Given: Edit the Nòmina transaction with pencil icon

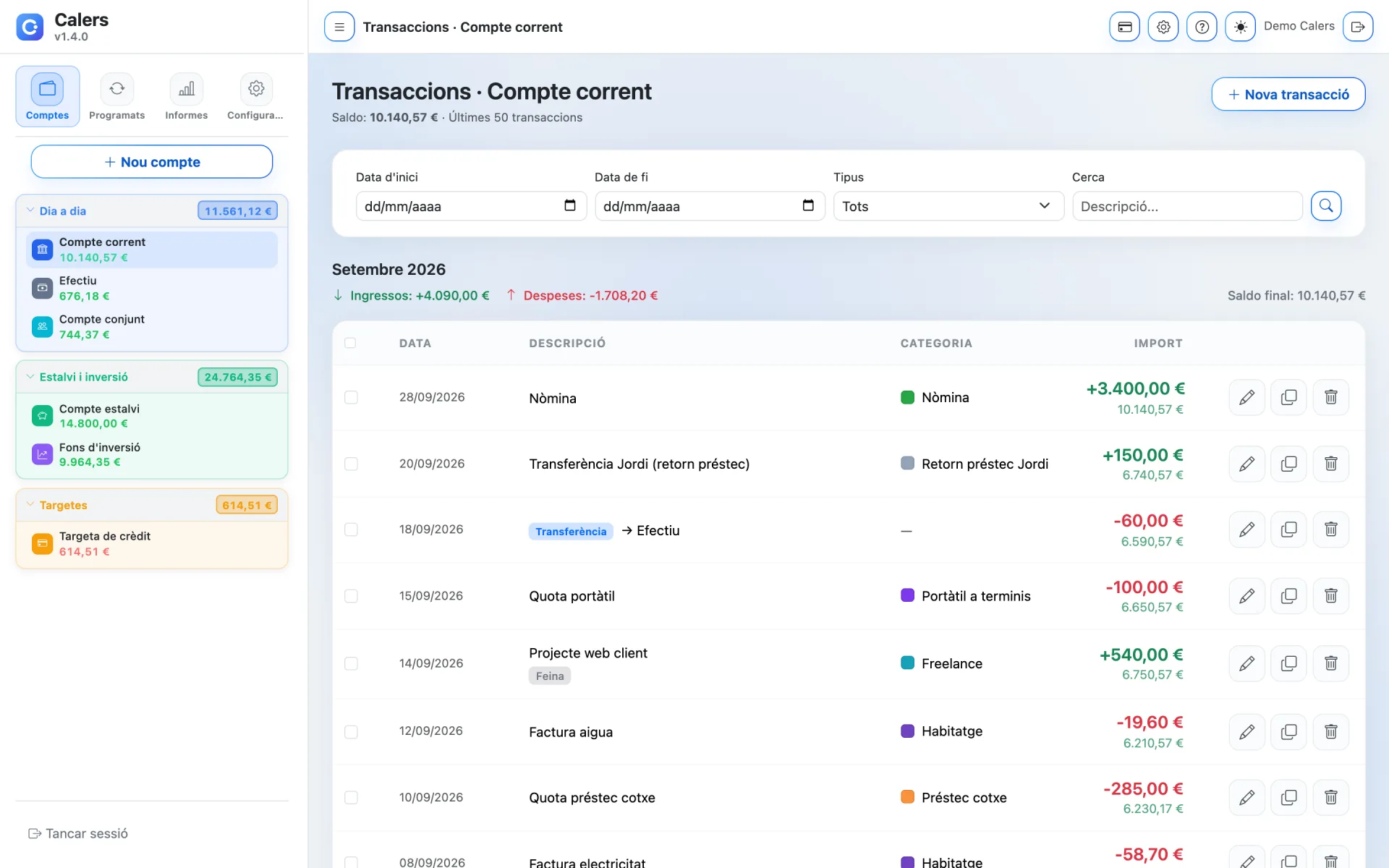Looking at the screenshot, I should [x=1246, y=397].
